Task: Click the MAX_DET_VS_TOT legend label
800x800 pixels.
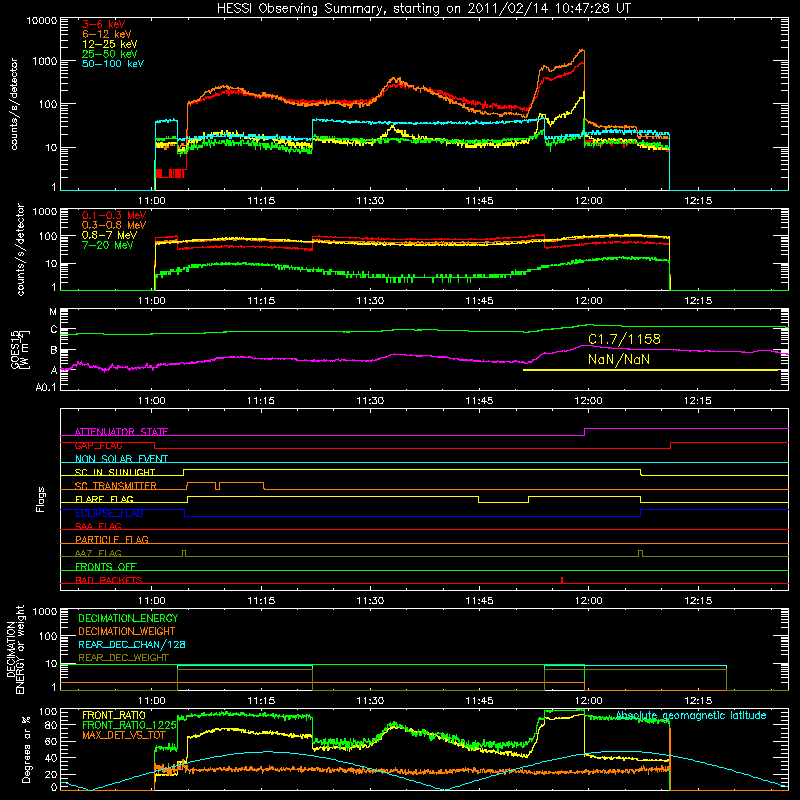Action: click(x=124, y=735)
